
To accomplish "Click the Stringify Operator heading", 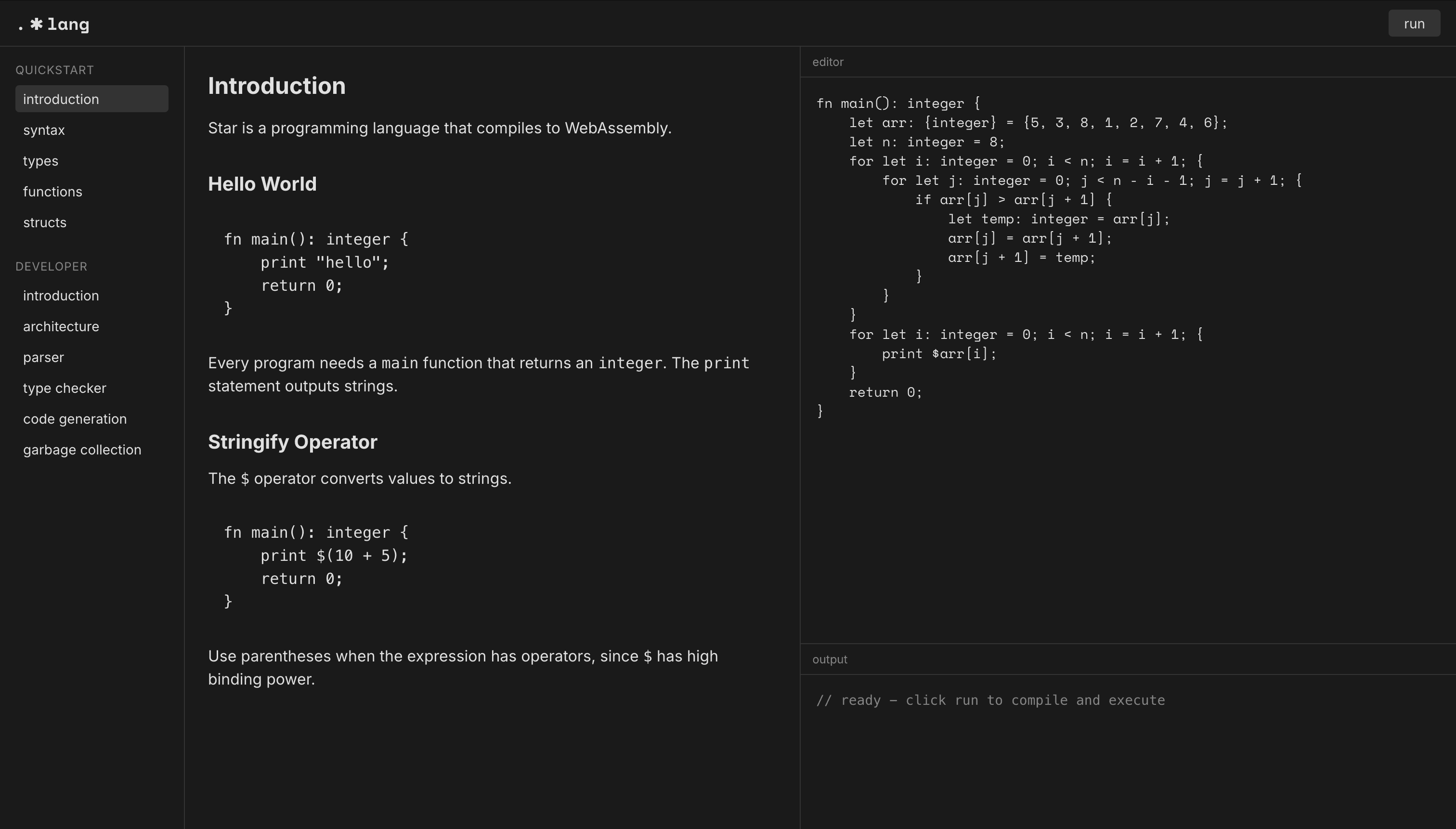I will pos(292,442).
